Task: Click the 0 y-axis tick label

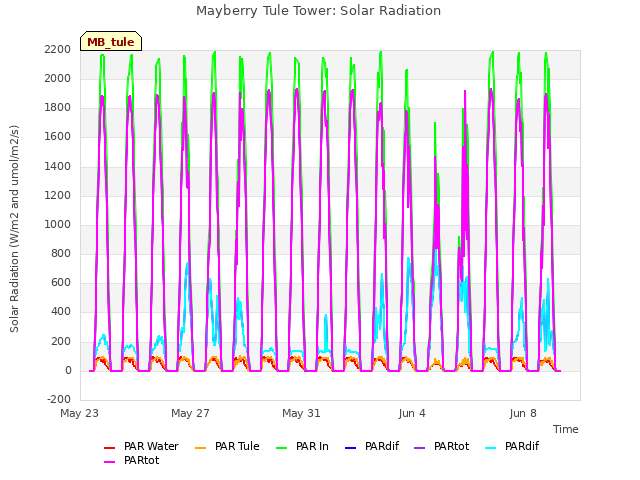Action: coord(68,371)
